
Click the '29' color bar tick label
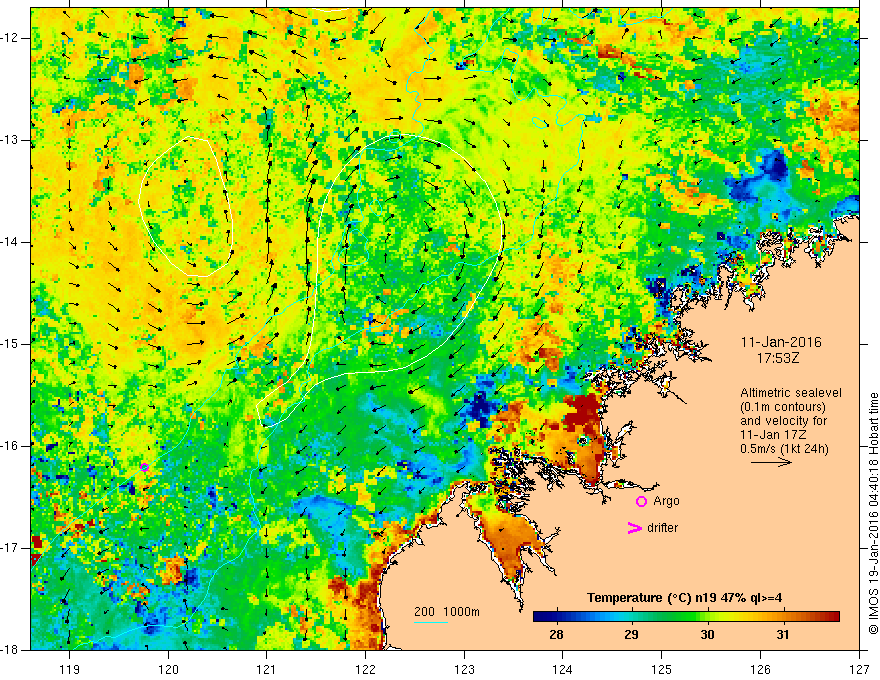point(631,635)
